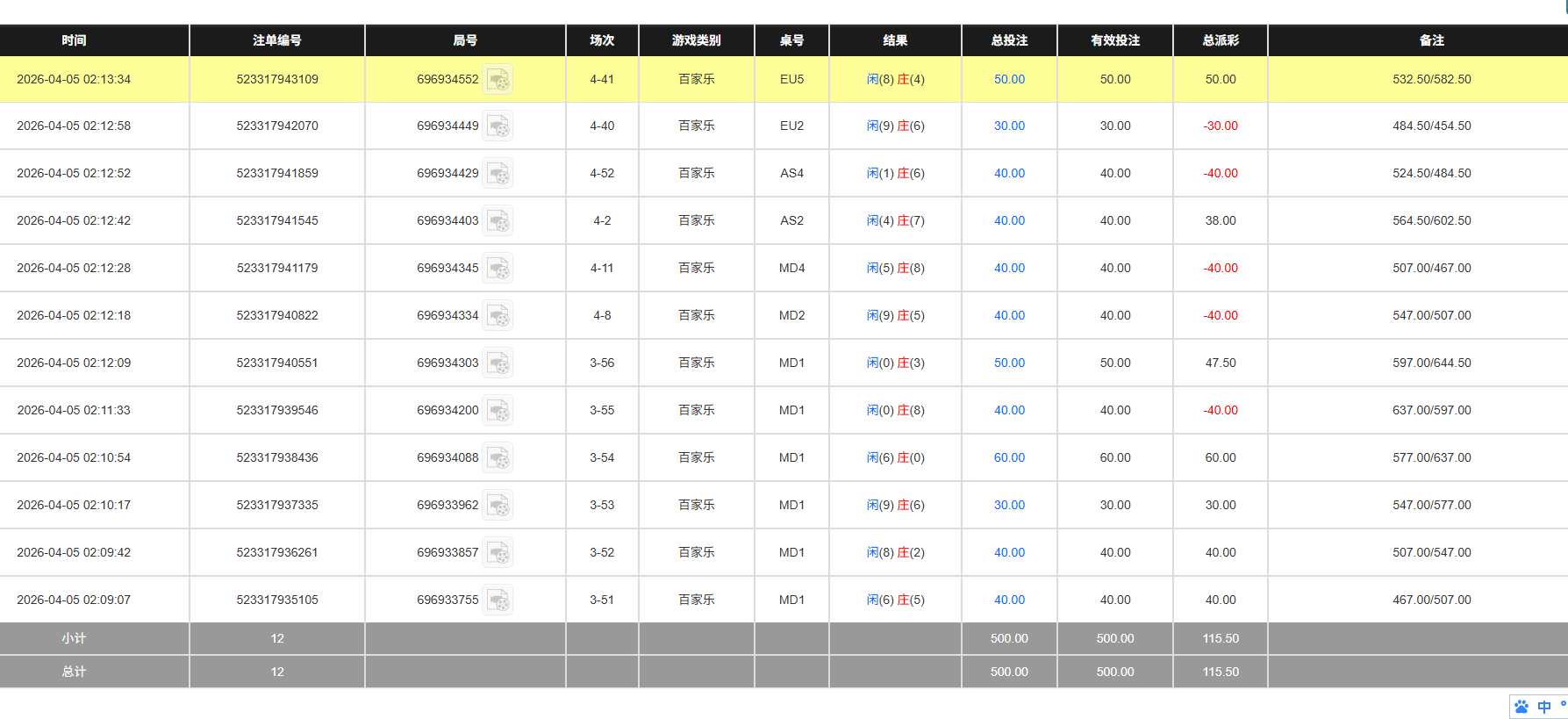
Task: Open video replay icon for round 696934334
Action: (x=498, y=315)
